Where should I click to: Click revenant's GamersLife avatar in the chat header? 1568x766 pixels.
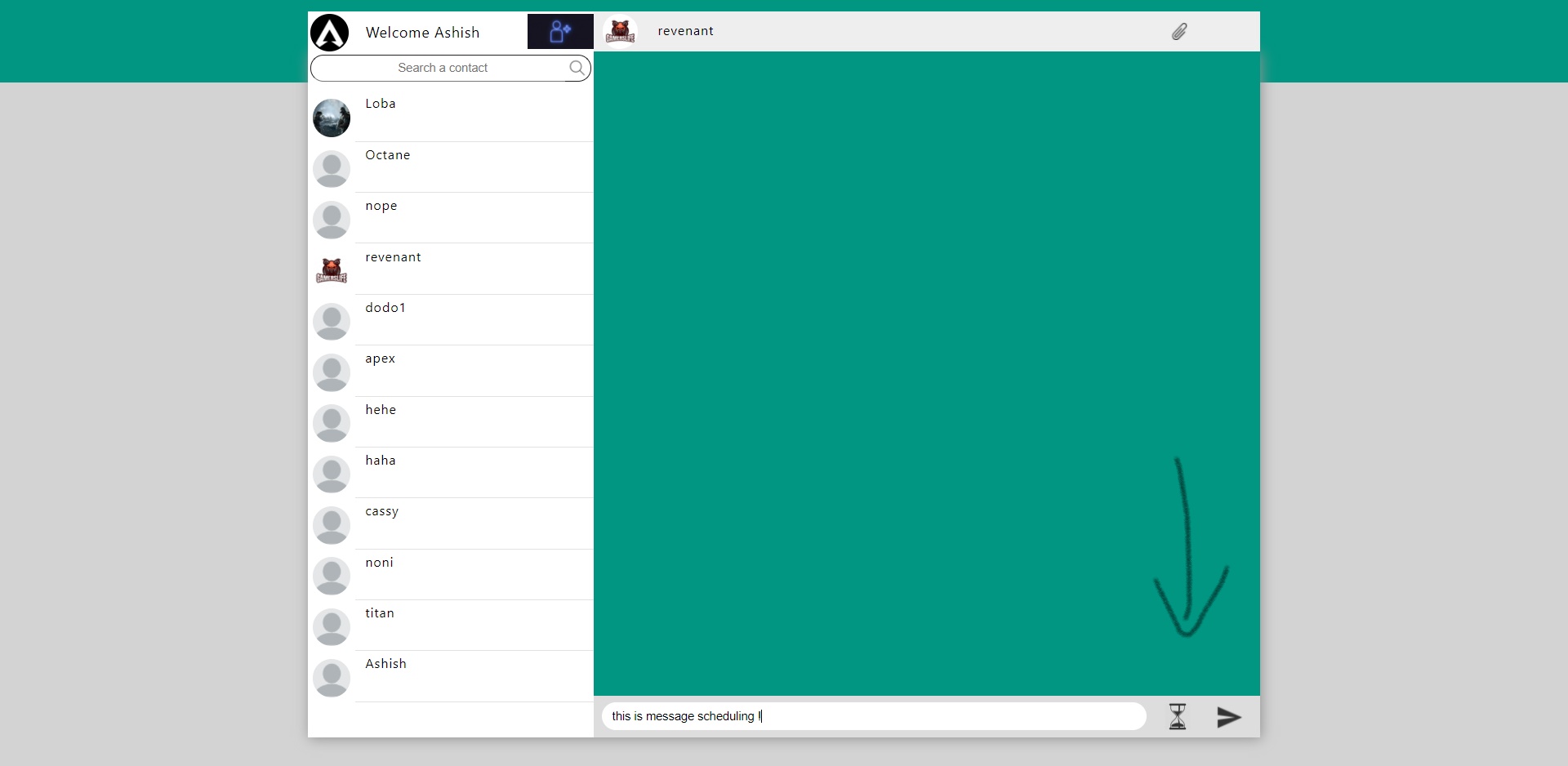(x=620, y=31)
